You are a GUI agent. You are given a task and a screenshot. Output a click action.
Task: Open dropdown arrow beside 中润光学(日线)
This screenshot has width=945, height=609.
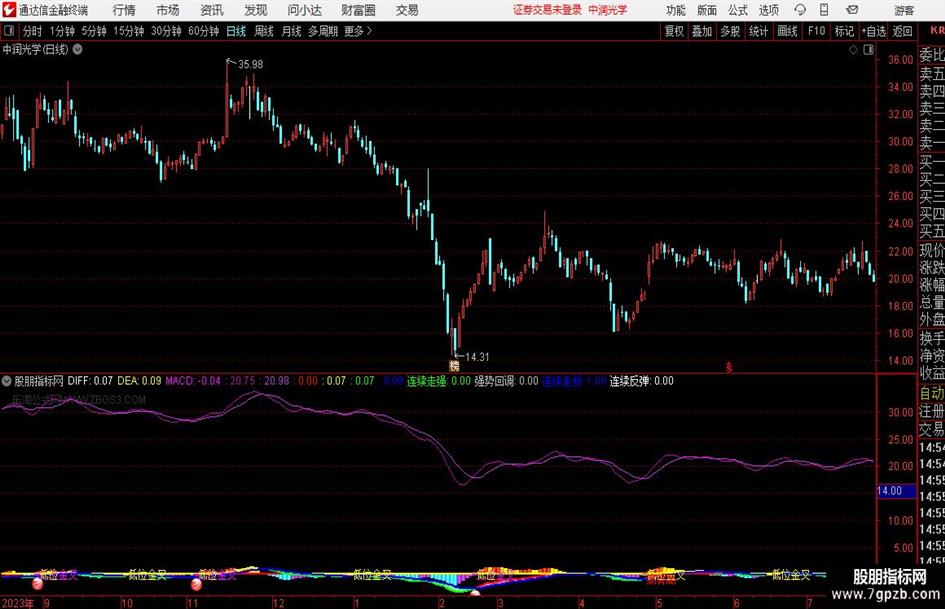tap(78, 49)
